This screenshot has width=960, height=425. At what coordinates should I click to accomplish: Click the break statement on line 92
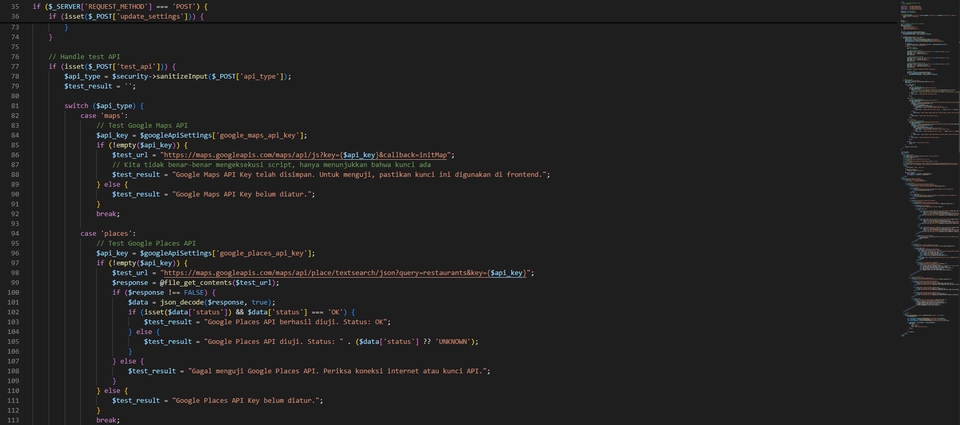108,214
